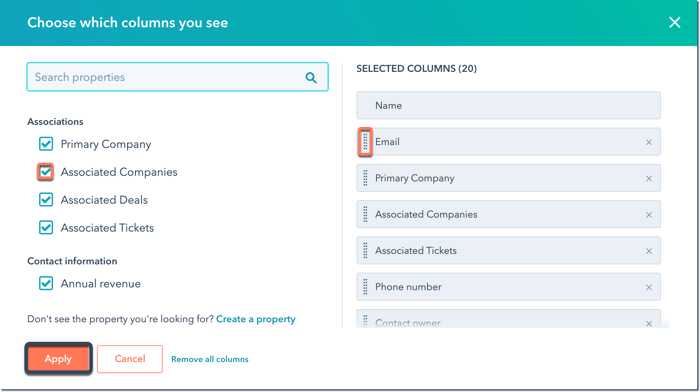700x392 pixels.
Task: Uncheck the Annual revenue checkbox
Action: pyautogui.click(x=46, y=283)
